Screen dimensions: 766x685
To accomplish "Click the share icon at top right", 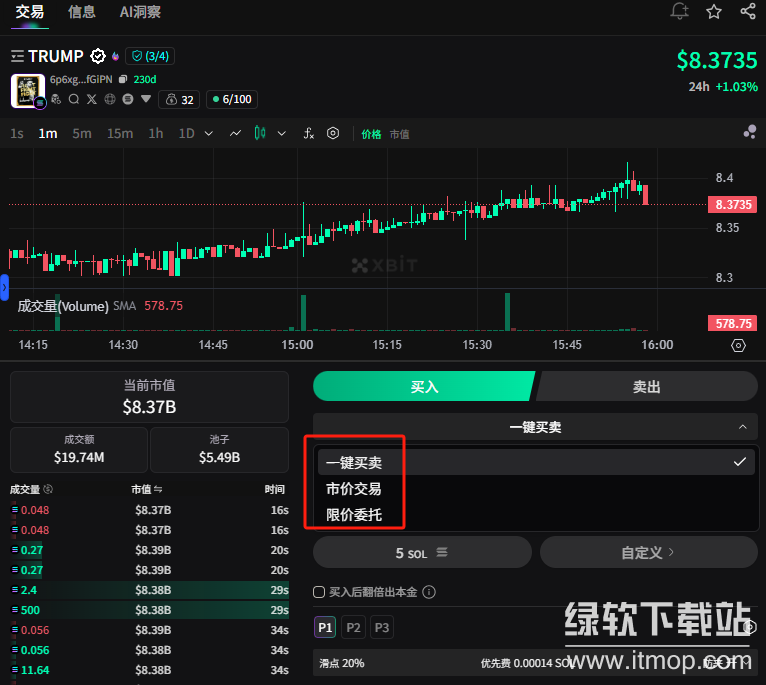I will point(748,12).
